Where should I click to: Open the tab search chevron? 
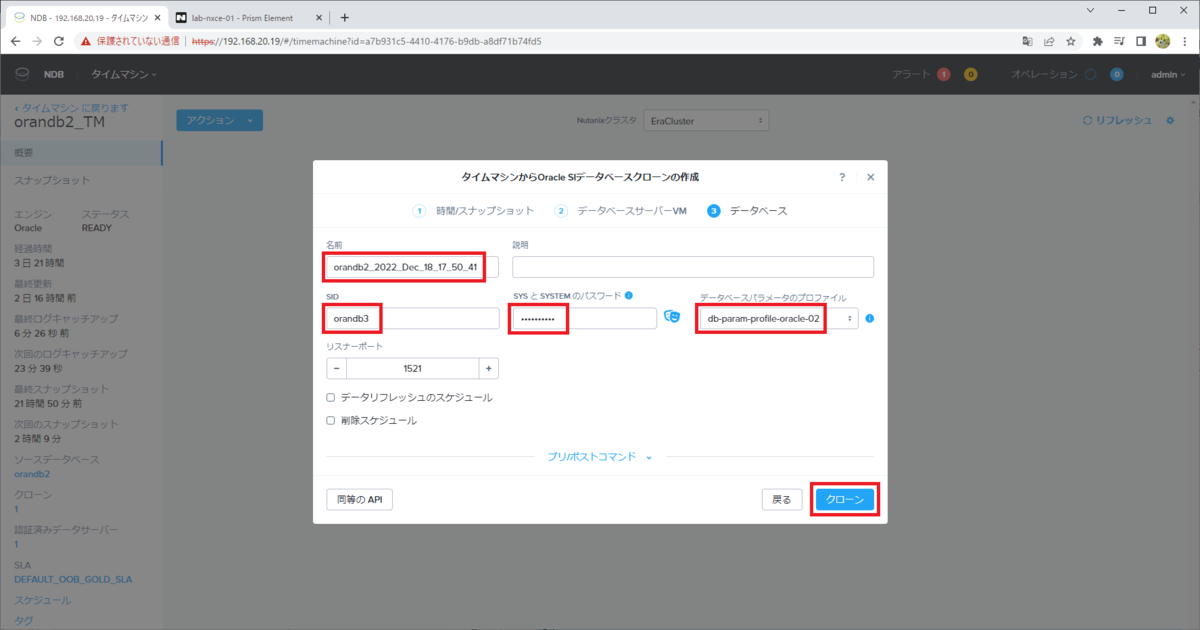pyautogui.click(x=1090, y=10)
